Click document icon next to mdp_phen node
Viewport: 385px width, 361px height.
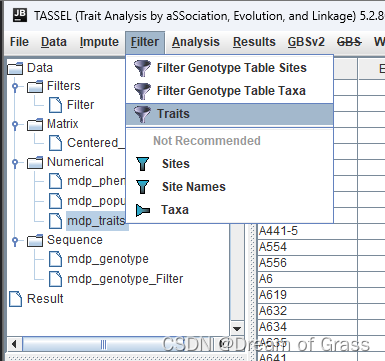[x=55, y=181]
